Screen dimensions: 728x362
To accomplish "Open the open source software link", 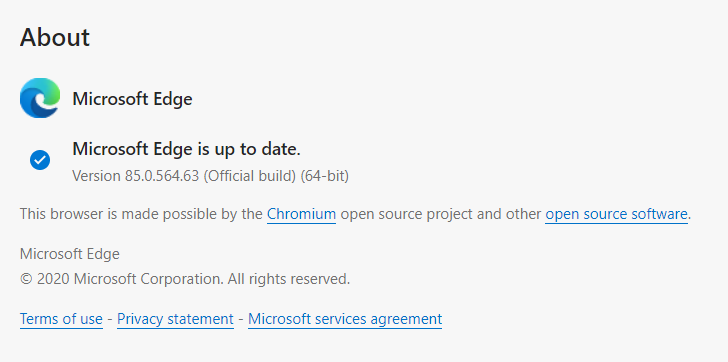I will [x=616, y=214].
